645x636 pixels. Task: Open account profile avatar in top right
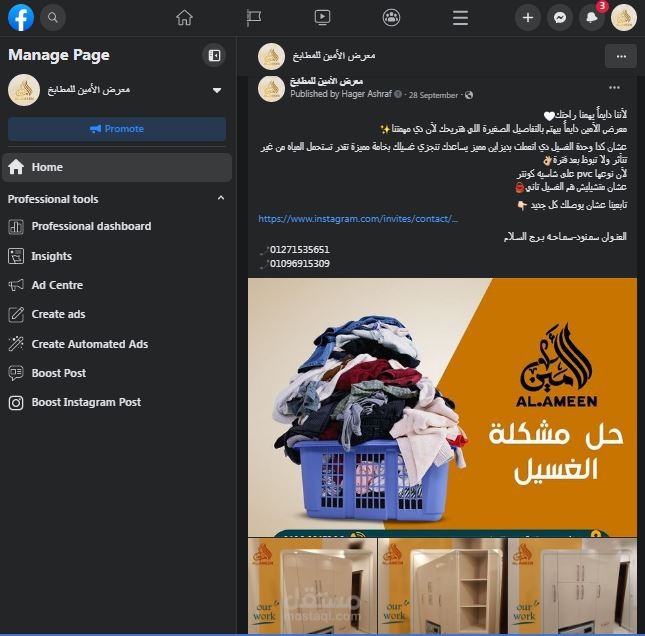pos(624,18)
